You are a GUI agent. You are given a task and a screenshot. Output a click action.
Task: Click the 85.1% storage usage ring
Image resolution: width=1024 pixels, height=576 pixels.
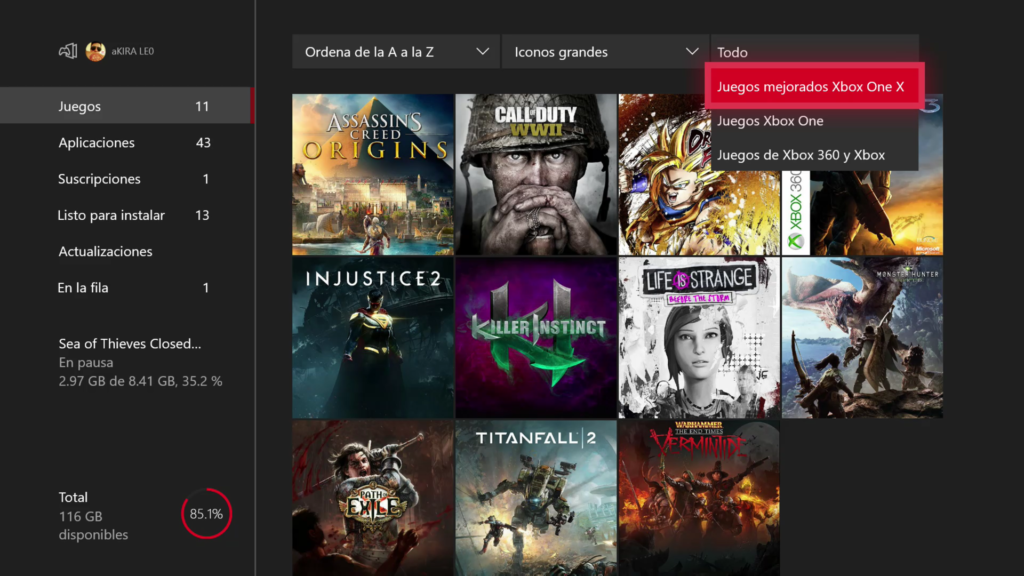coord(207,514)
